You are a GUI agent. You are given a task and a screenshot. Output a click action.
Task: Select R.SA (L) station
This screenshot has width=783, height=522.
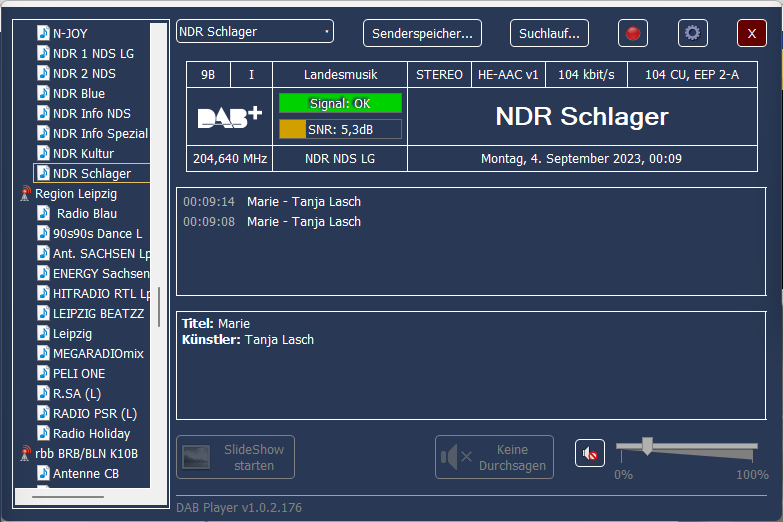77,393
